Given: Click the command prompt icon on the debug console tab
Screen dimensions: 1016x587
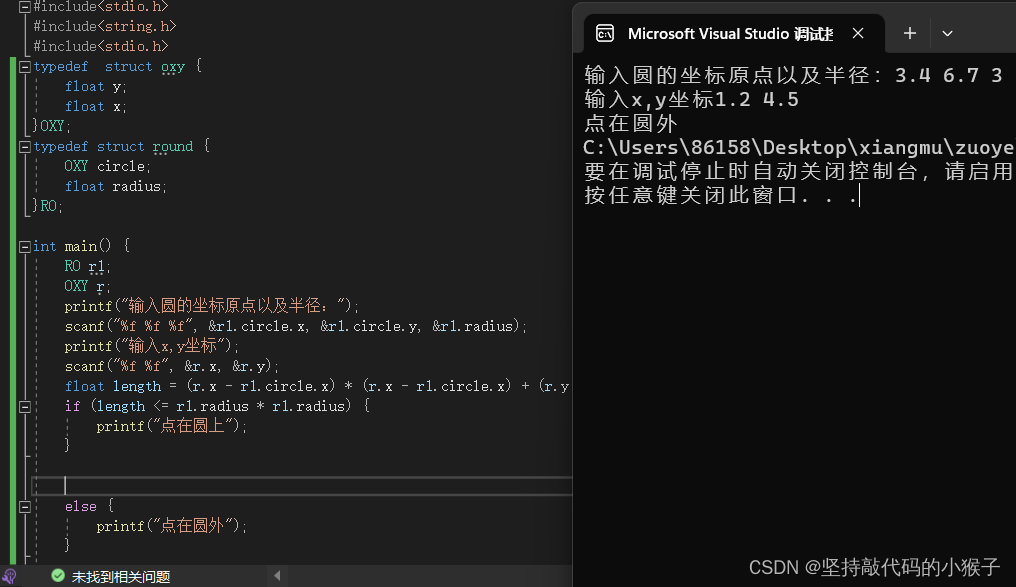Looking at the screenshot, I should [606, 33].
